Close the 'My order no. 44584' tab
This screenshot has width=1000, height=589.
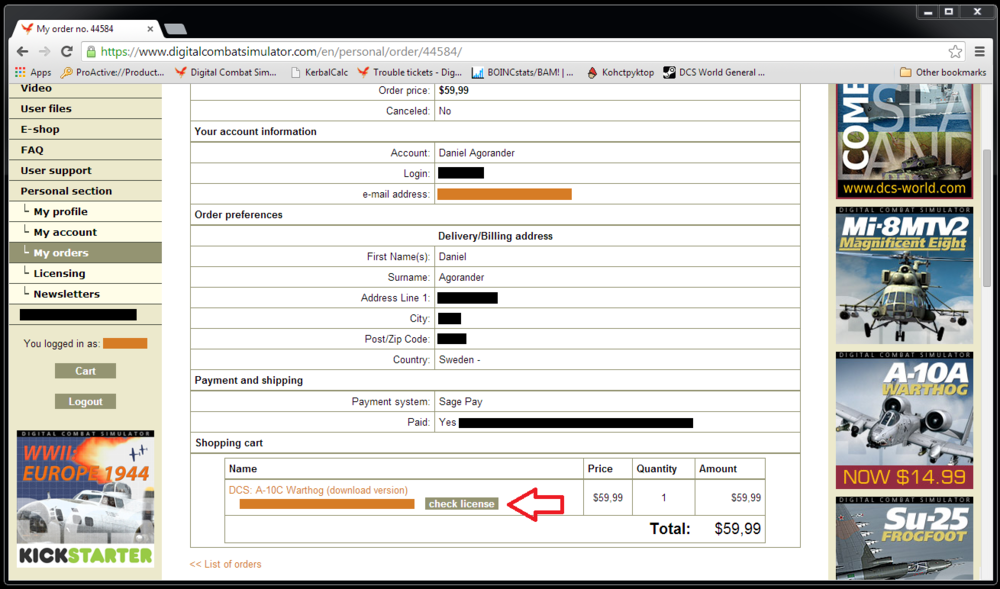tap(151, 29)
